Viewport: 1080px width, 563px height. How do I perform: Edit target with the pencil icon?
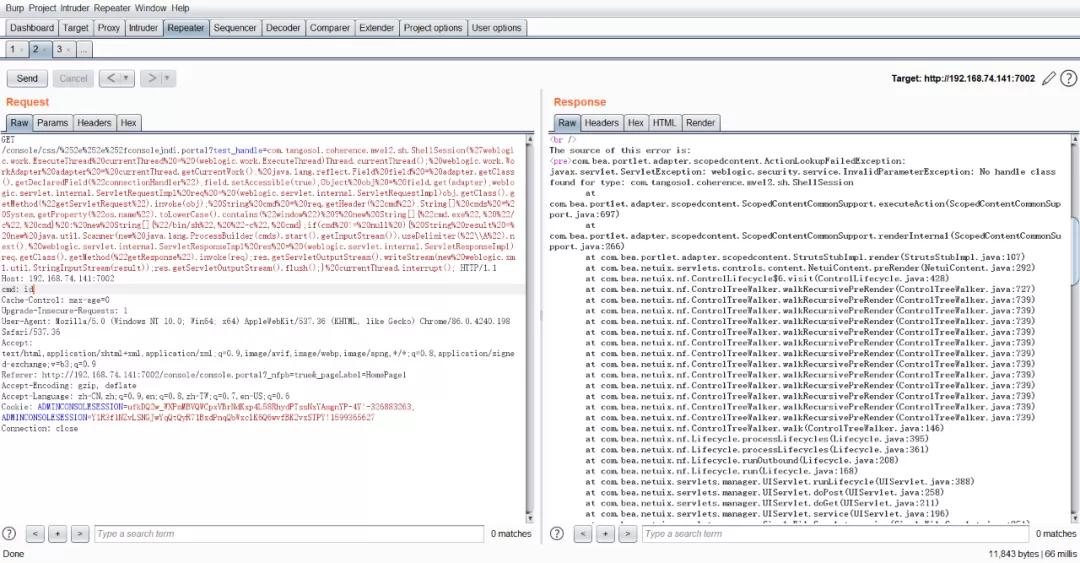coord(1048,79)
